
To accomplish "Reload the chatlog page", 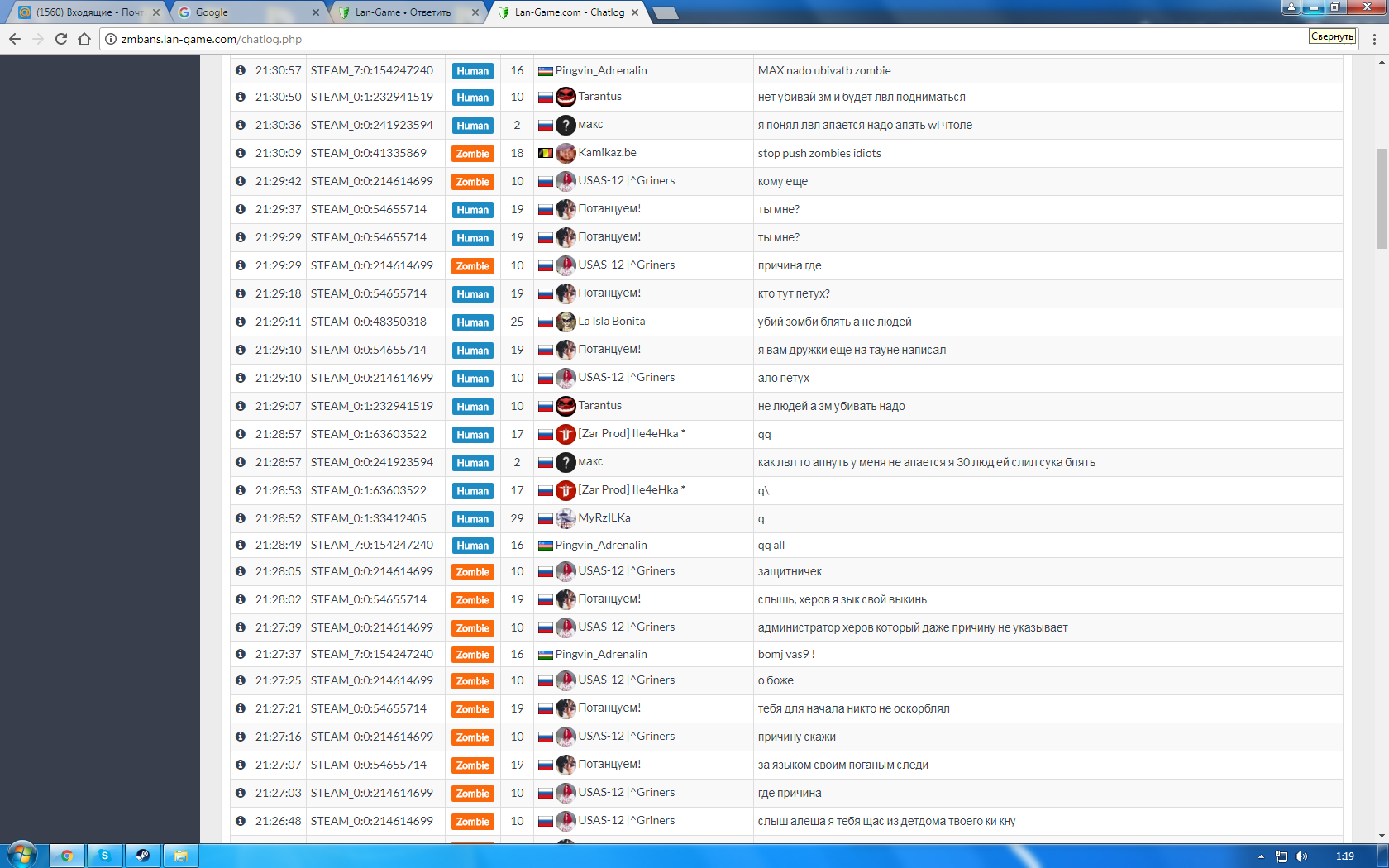I will [61, 39].
